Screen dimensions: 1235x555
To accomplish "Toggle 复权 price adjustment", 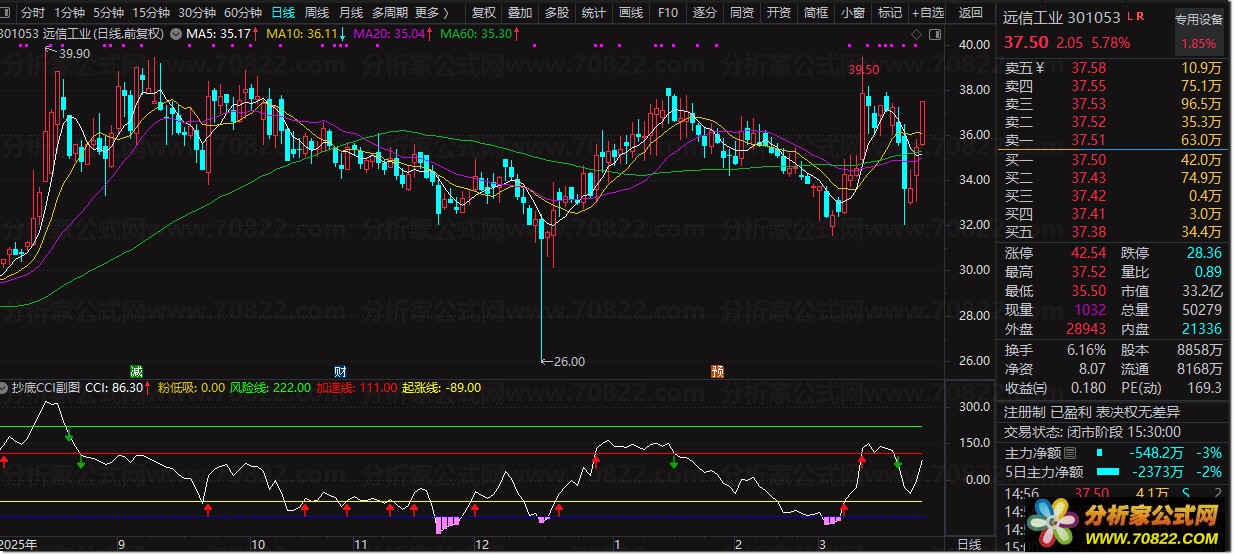I will click(x=484, y=13).
